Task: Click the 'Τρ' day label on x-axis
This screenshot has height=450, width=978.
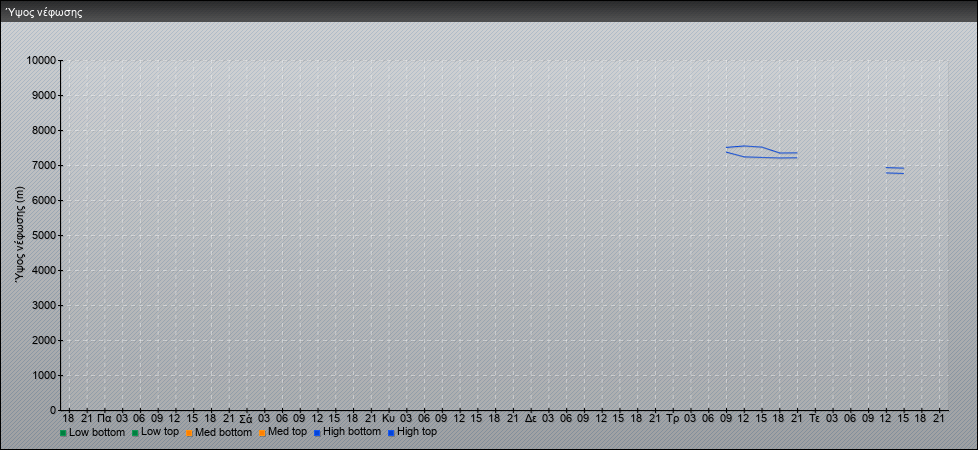Action: pos(672,418)
